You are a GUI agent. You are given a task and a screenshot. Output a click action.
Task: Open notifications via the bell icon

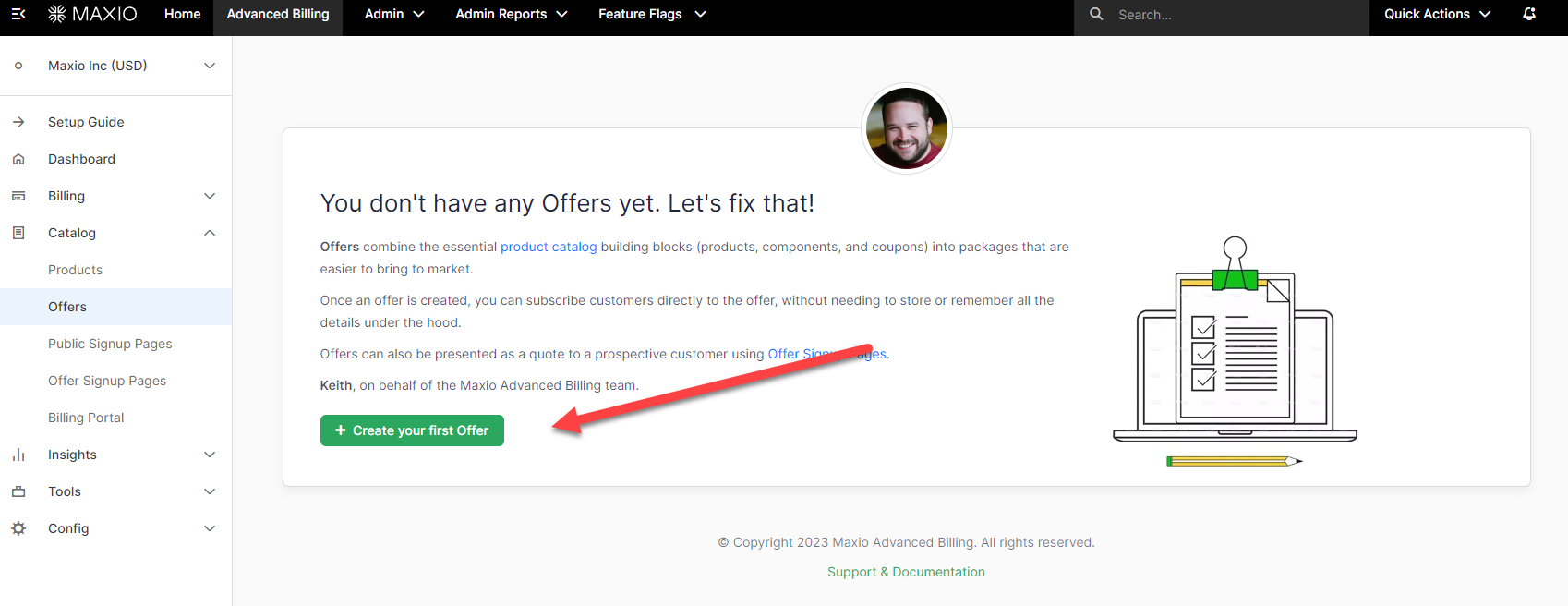[1529, 14]
